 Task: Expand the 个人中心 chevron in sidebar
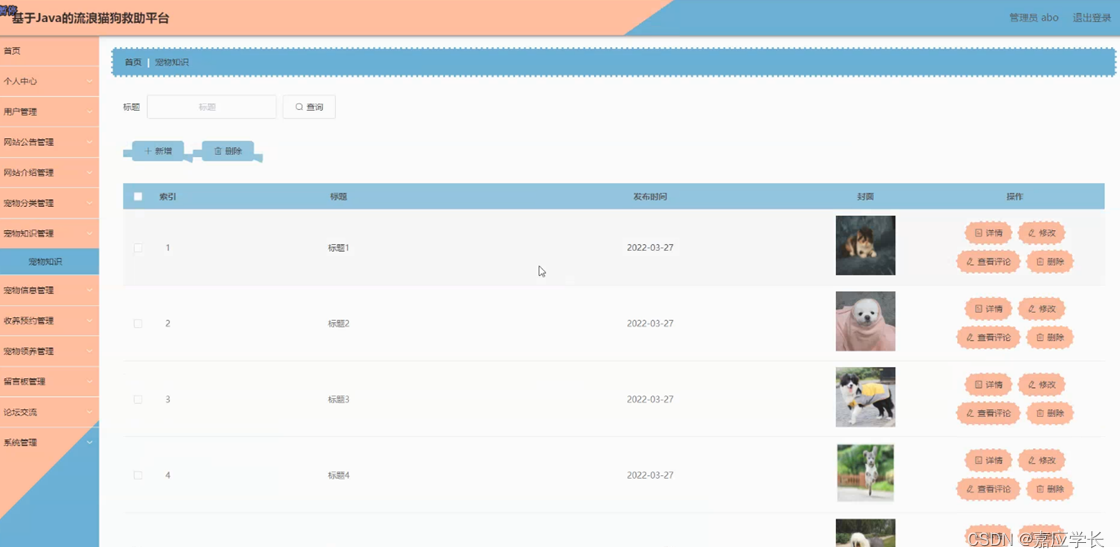(89, 81)
